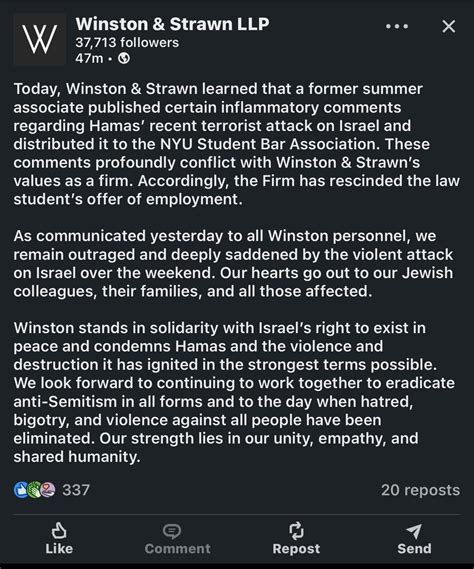The width and height of the screenshot is (474, 569).
Task: Open the three-dot post options menu
Action: tap(397, 26)
